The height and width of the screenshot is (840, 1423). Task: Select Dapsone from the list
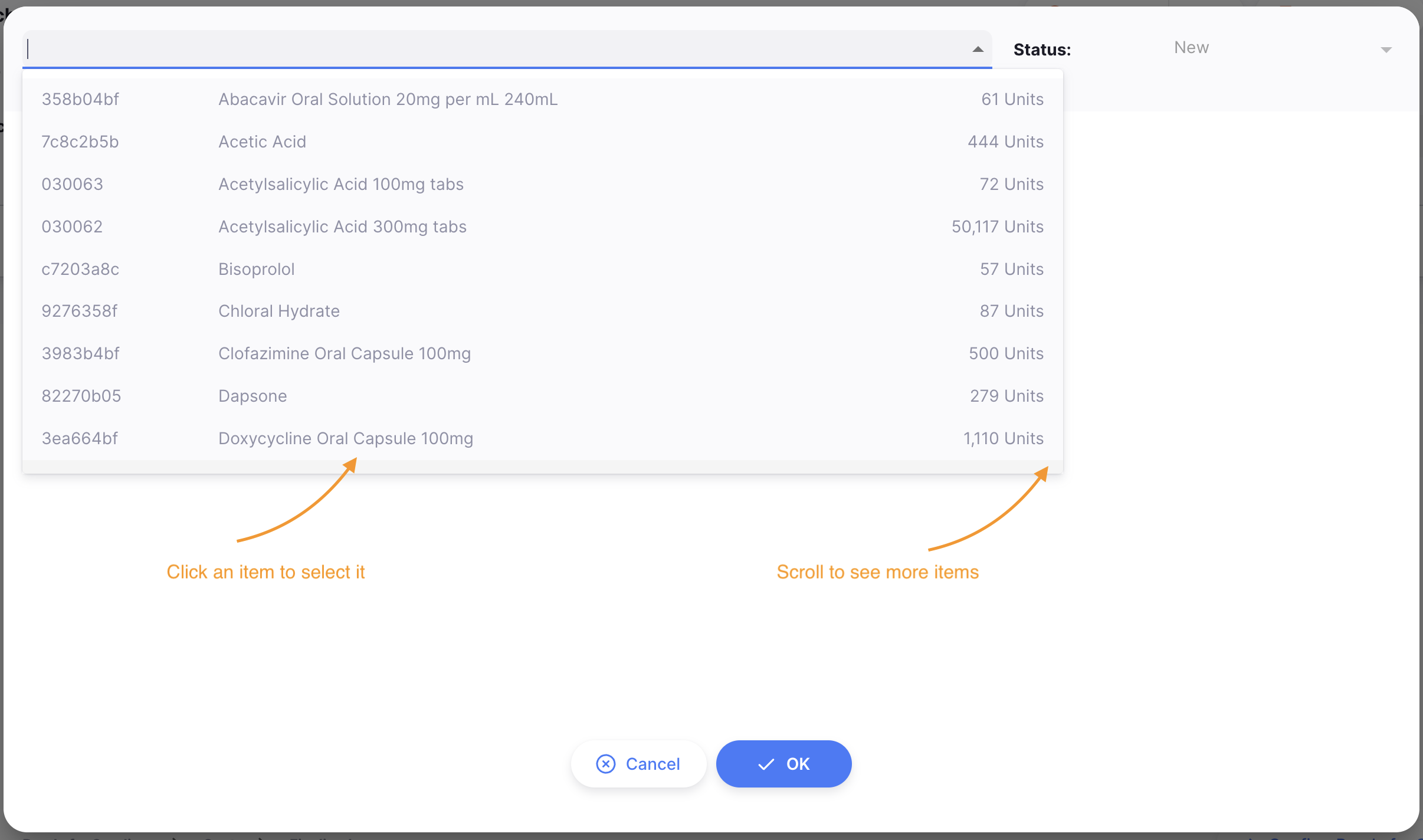pos(253,396)
